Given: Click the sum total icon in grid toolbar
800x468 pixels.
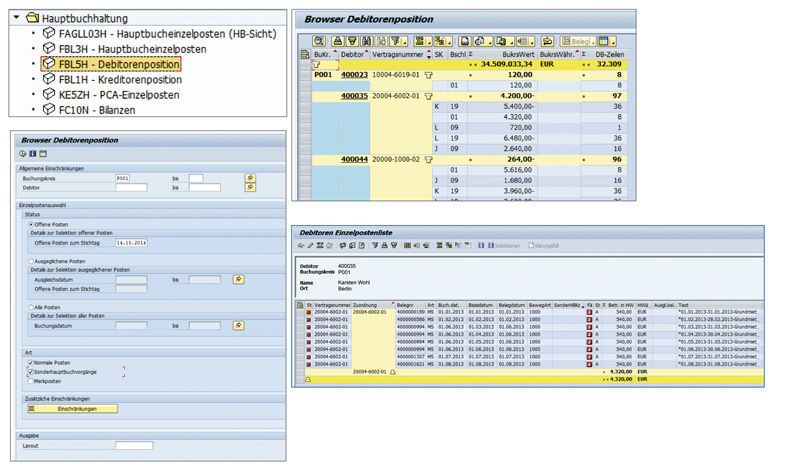Looking at the screenshot, I should (419, 41).
